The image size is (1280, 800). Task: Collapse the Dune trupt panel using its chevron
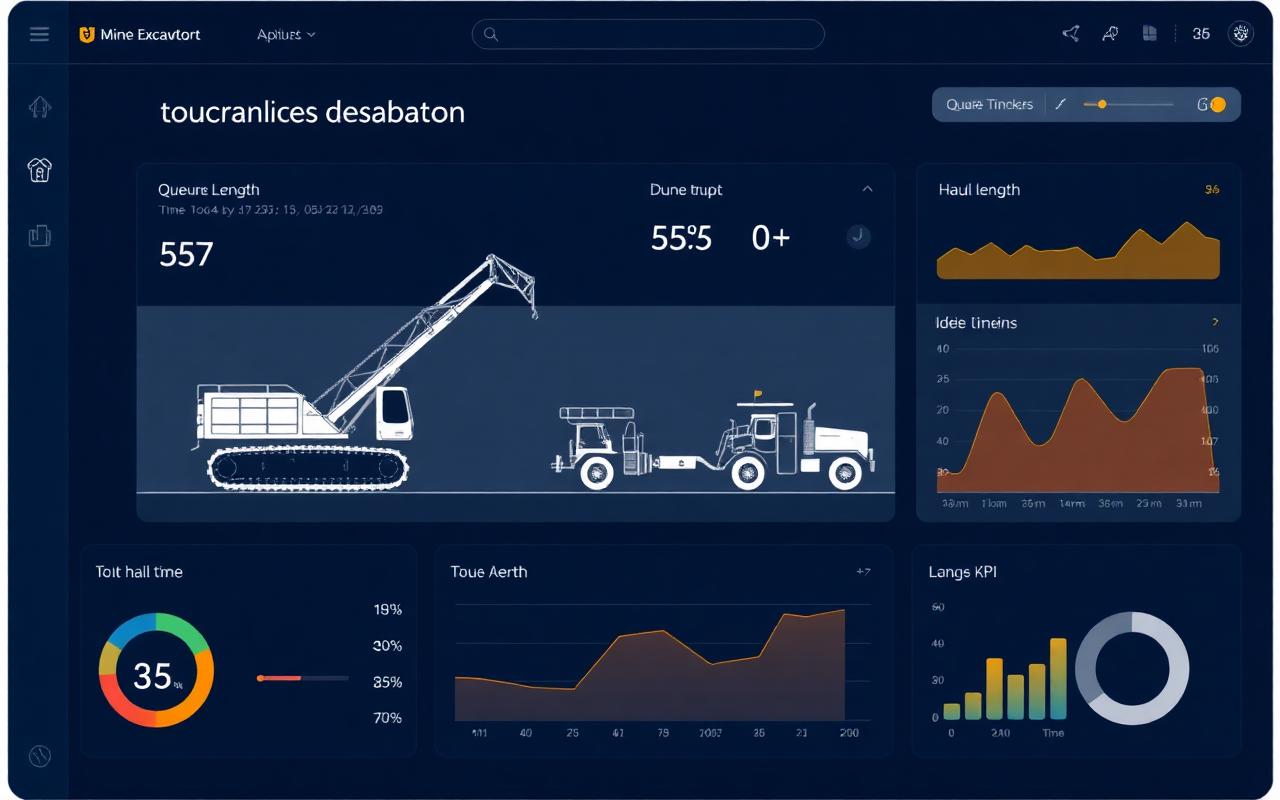click(867, 189)
